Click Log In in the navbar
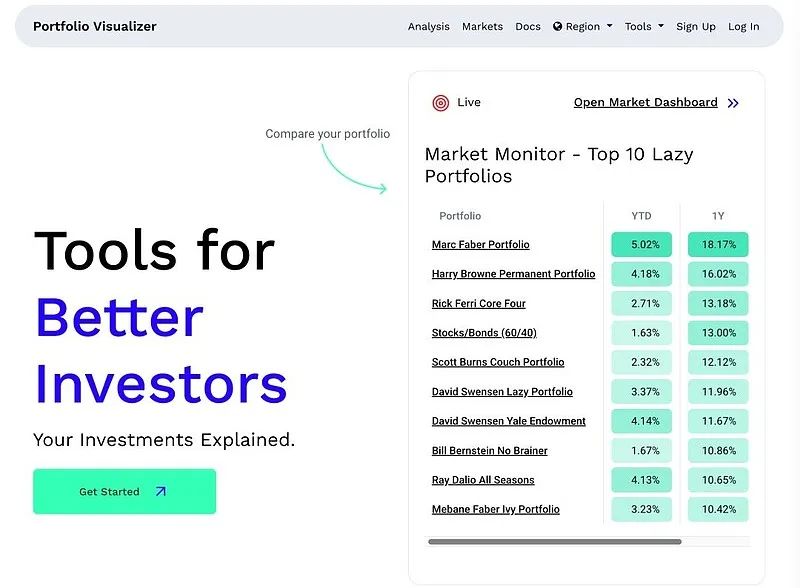This screenshot has height=588, width=800. [x=743, y=27]
